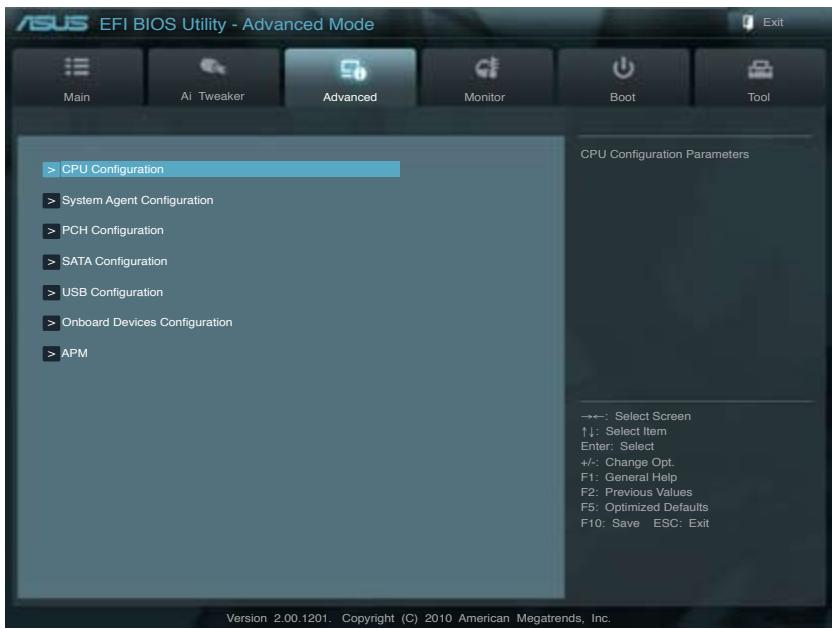Click the Version 2.00.1201 copyright footer
The width and height of the screenshot is (832, 629).
tap(418, 618)
